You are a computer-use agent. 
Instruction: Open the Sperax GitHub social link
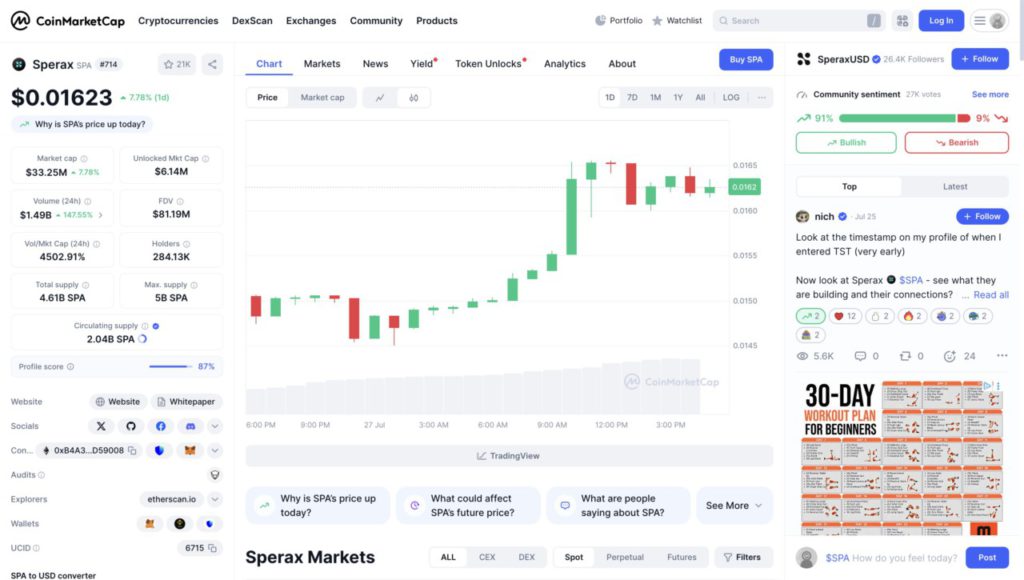(130, 426)
